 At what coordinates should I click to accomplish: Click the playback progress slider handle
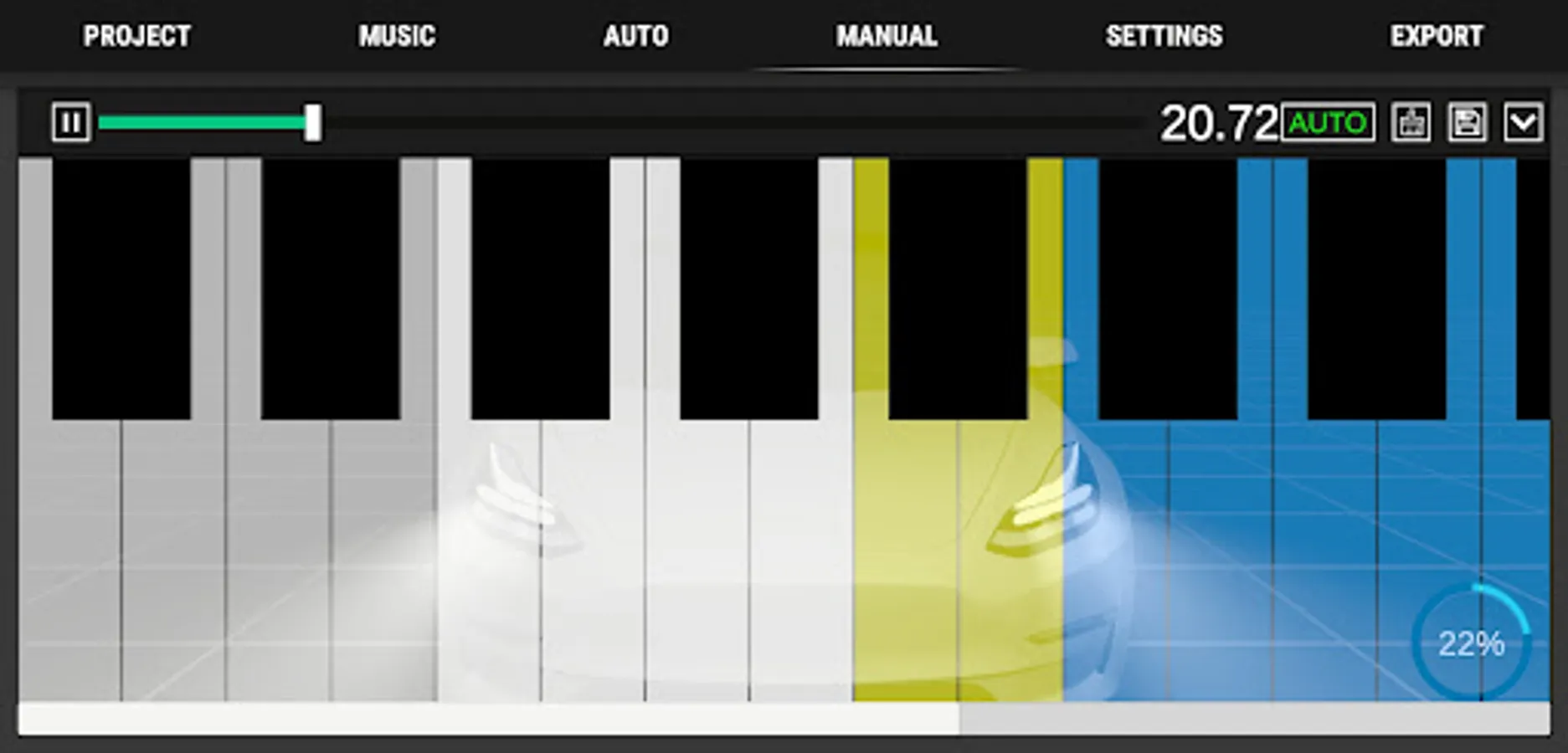pyautogui.click(x=312, y=123)
